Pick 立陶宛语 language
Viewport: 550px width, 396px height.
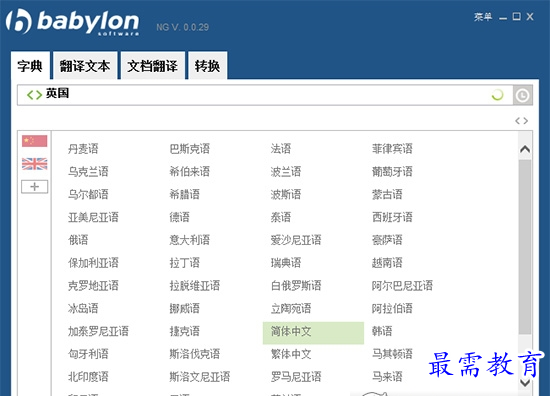(291, 308)
